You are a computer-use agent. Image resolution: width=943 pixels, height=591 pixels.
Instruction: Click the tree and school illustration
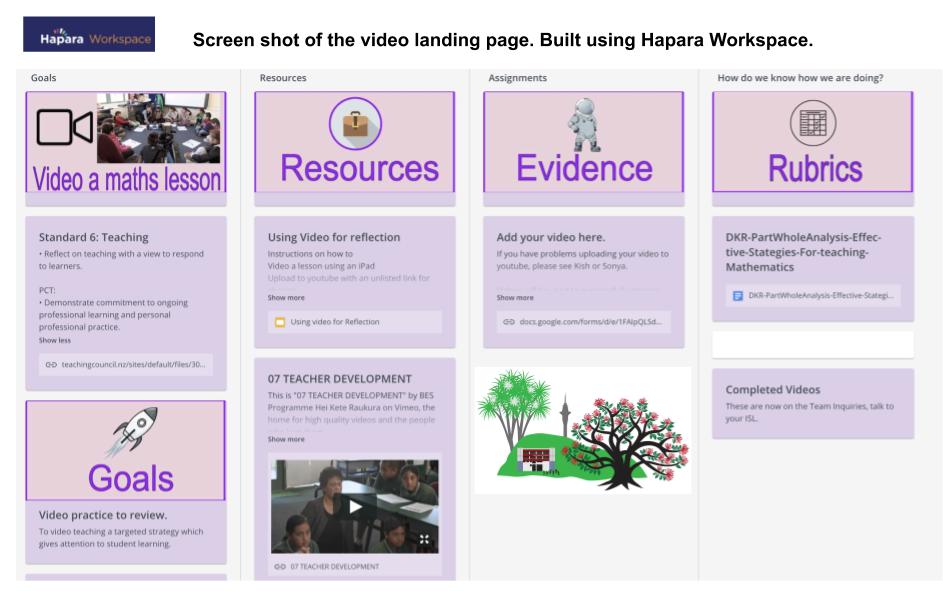point(583,430)
